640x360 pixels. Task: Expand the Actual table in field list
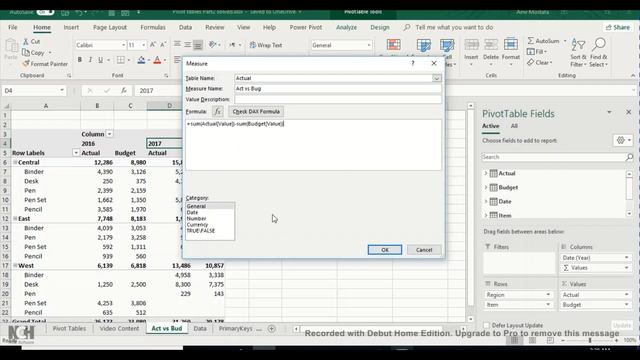click(486, 173)
